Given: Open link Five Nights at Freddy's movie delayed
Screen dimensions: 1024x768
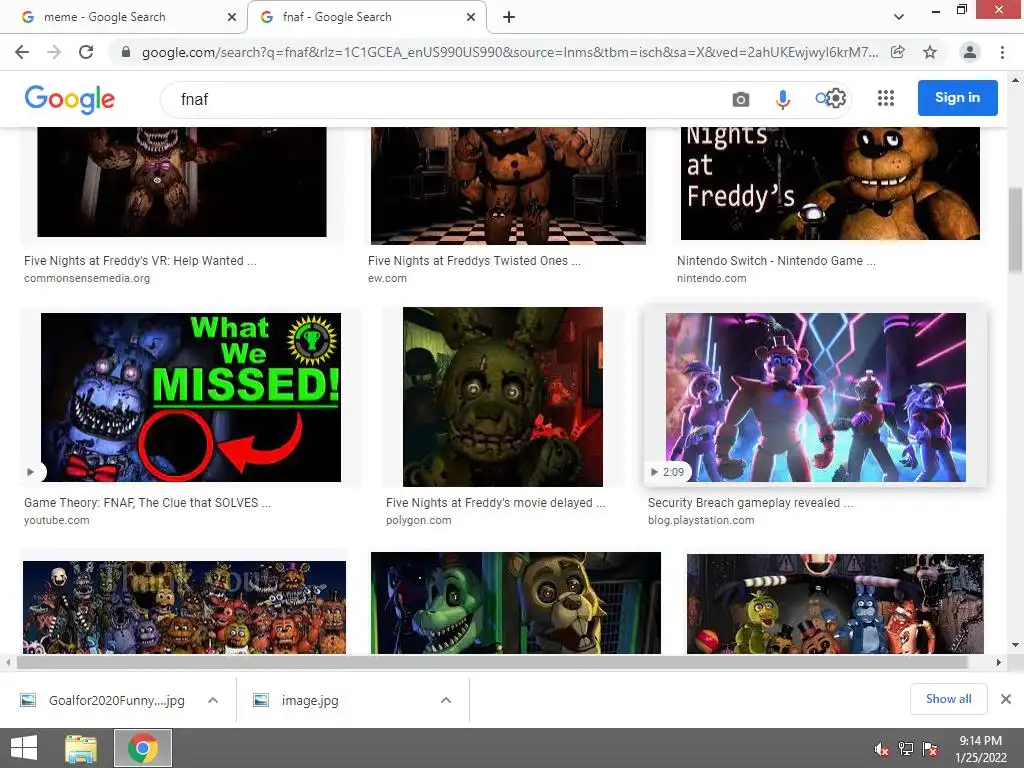Looking at the screenshot, I should point(495,503).
